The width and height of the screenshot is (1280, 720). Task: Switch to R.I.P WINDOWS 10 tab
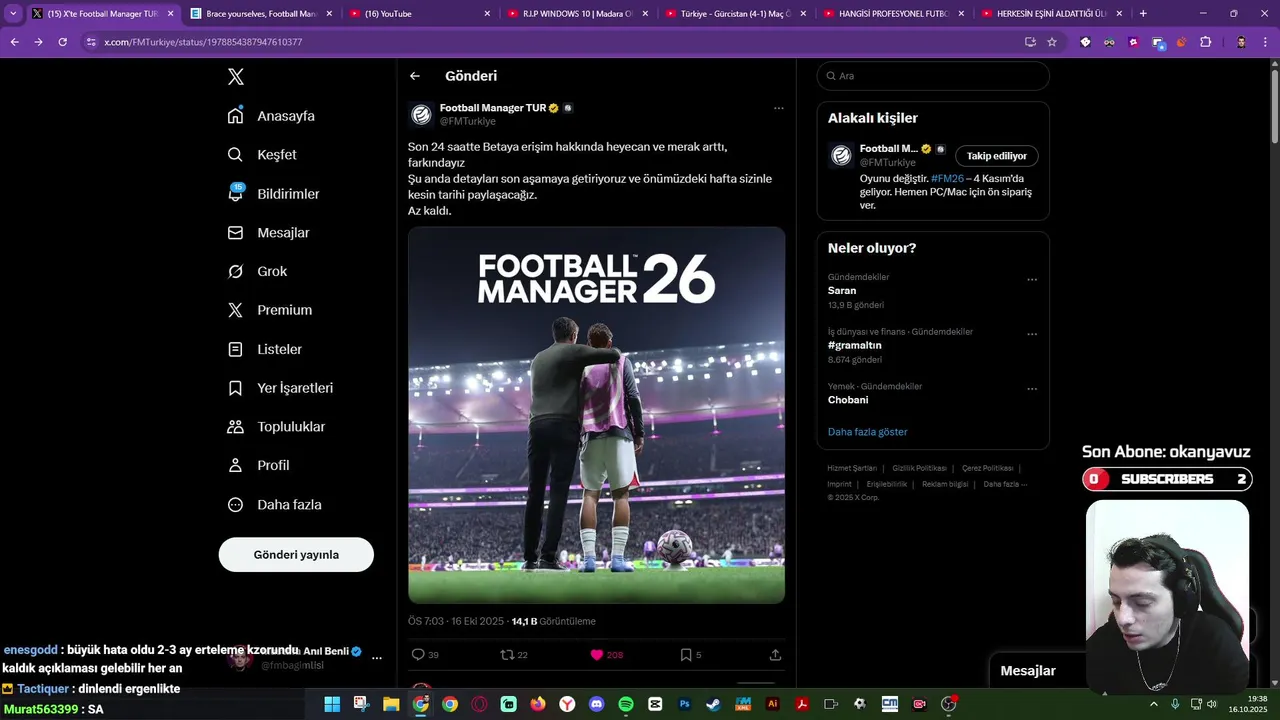pos(578,14)
